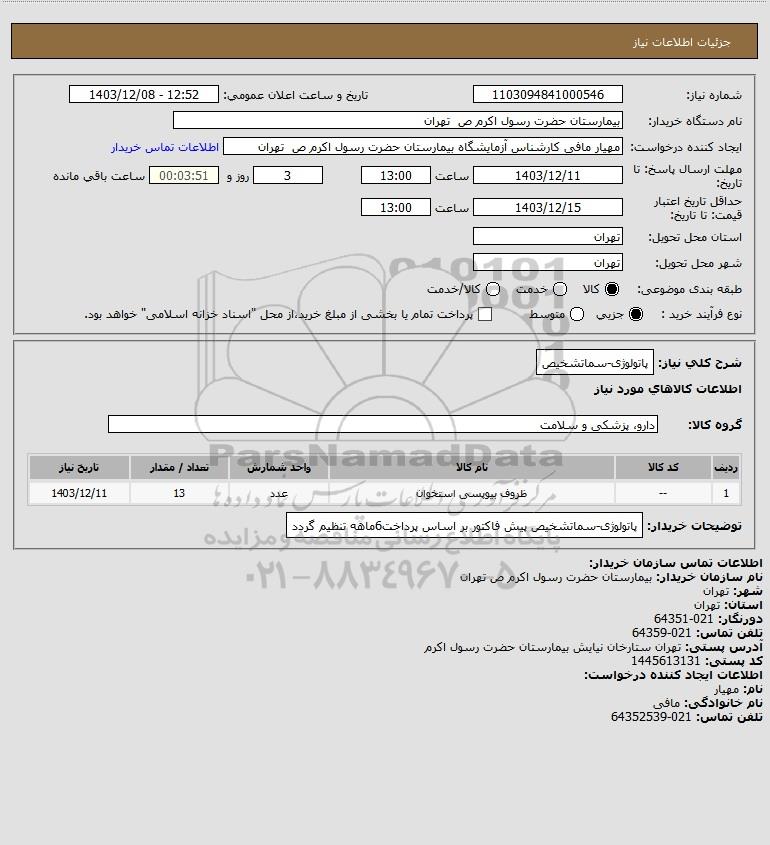Image resolution: width=770 pixels, height=845 pixels.
Task: Click the کد کالا column header
Action: [663, 467]
